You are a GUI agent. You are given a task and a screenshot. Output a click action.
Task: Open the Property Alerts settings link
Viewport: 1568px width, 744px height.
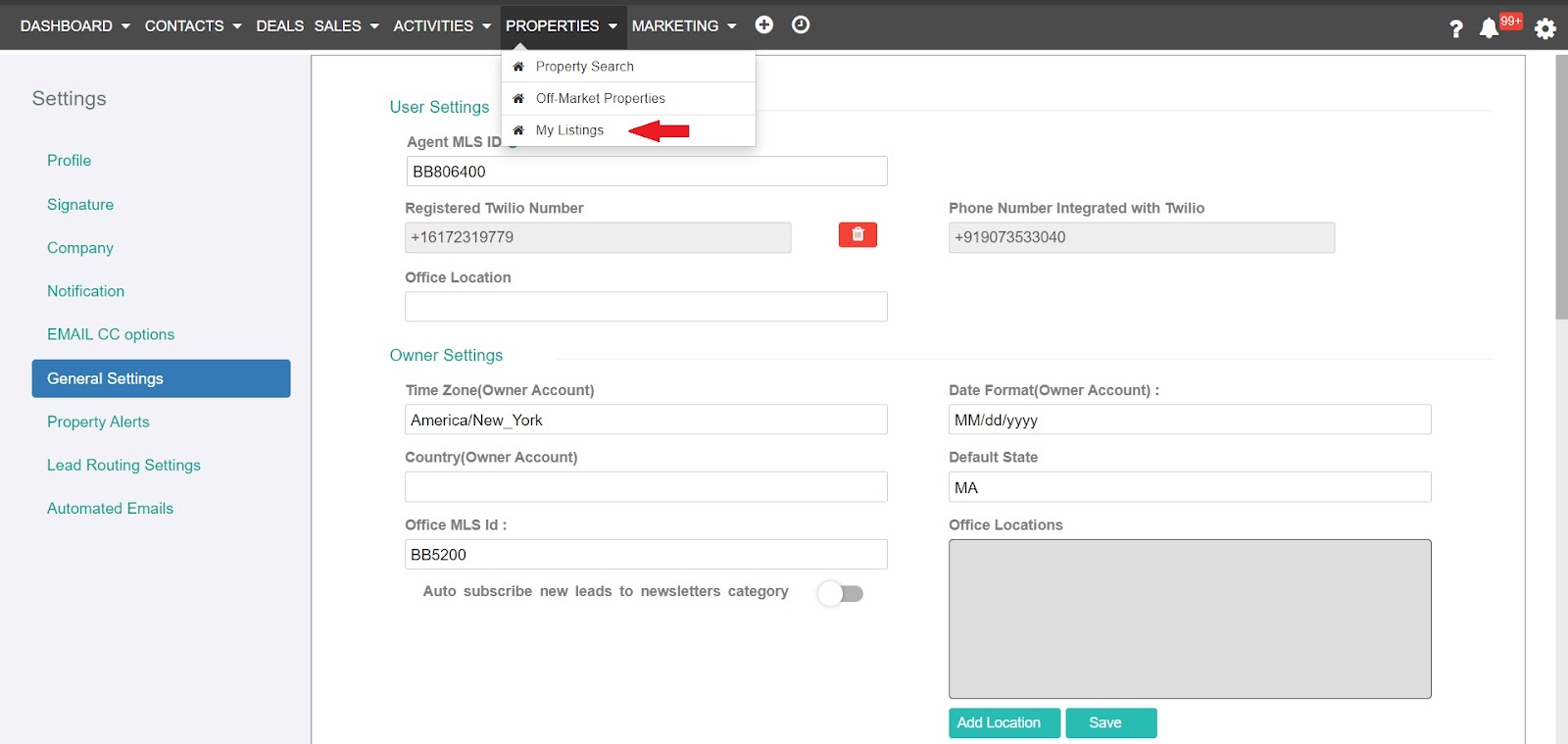coord(98,422)
